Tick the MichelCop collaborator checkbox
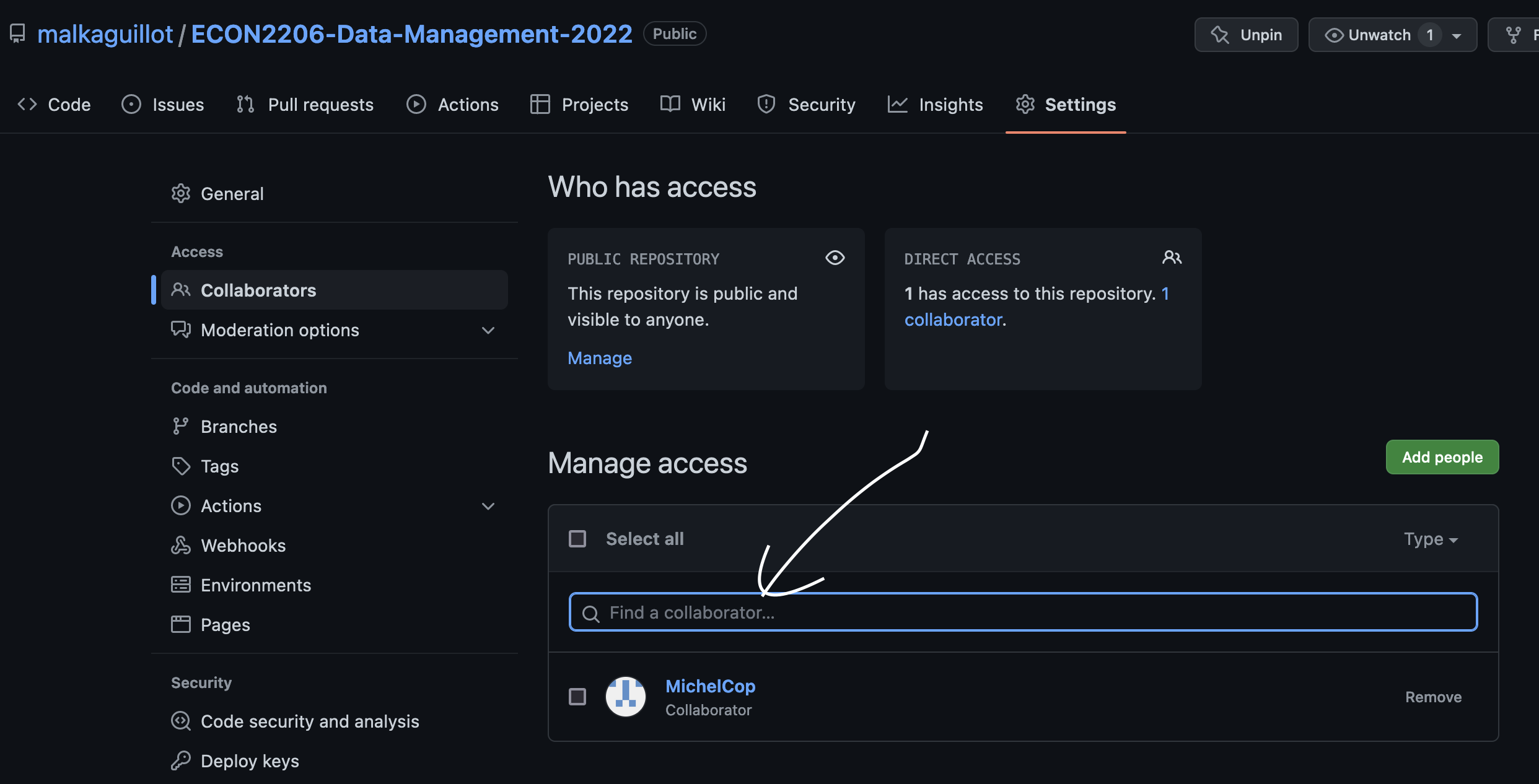 [x=577, y=697]
